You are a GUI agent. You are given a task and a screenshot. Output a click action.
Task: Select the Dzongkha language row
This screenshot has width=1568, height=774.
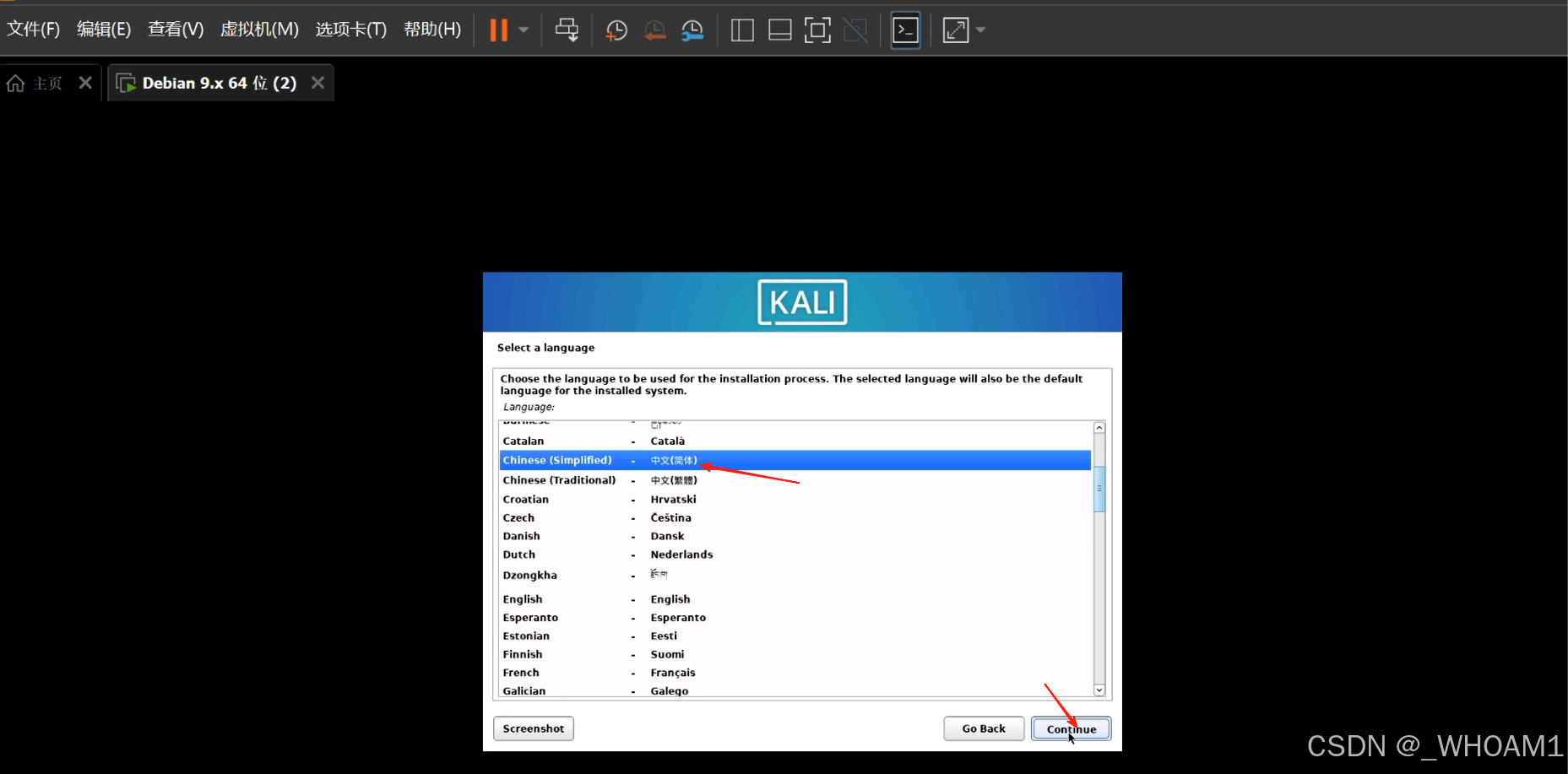click(795, 576)
